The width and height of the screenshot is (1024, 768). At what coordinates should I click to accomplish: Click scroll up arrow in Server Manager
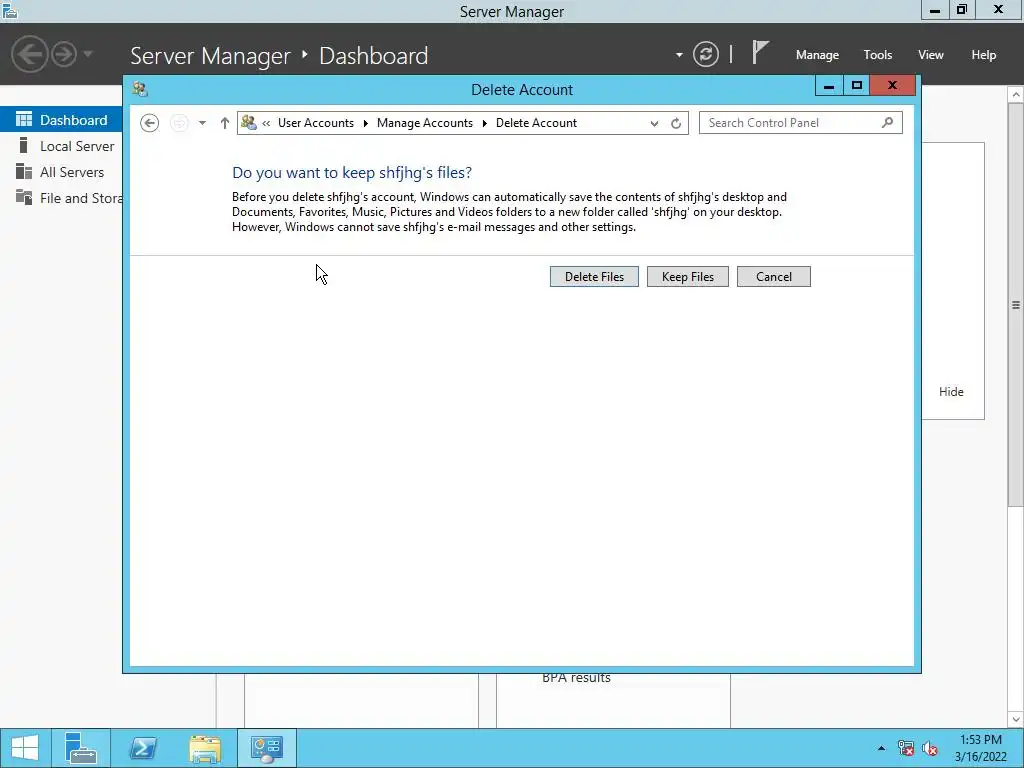(1016, 95)
